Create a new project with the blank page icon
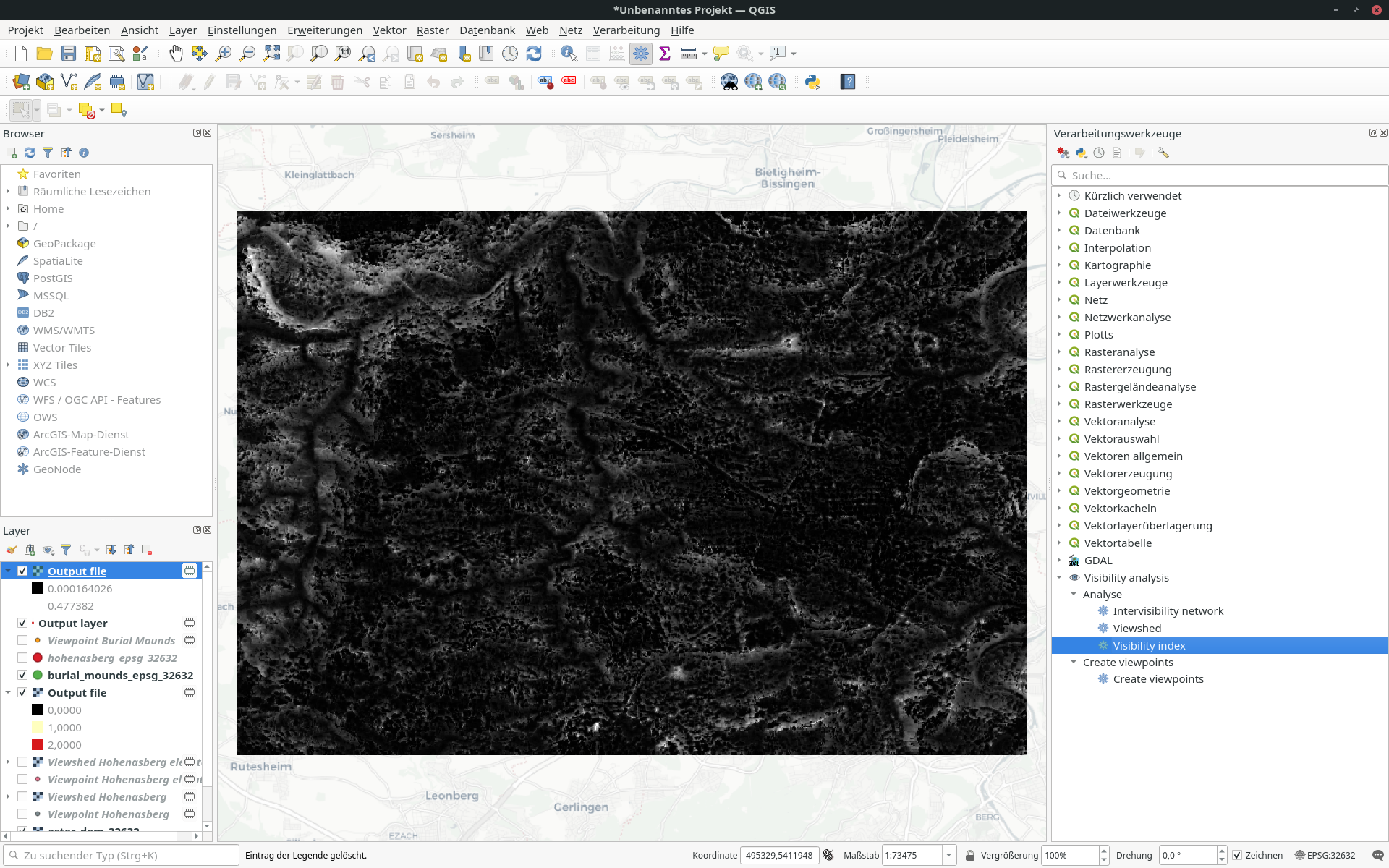Screen dimensions: 1389x868 (21, 54)
